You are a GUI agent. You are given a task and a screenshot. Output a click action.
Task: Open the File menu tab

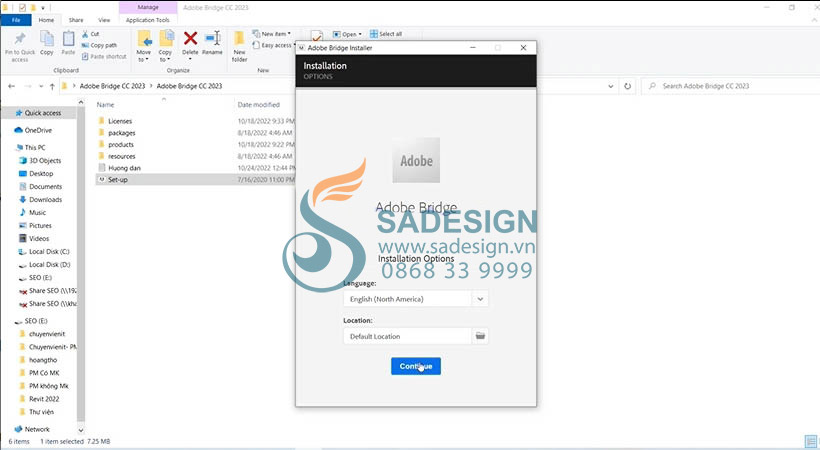point(16,20)
